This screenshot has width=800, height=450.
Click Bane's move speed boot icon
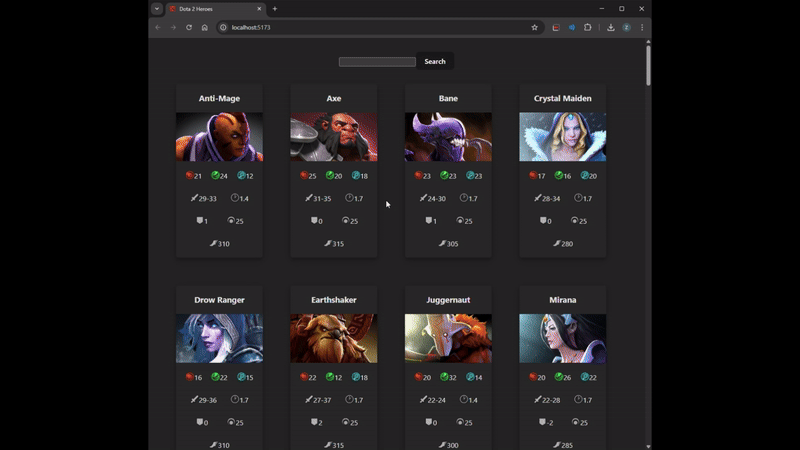point(442,243)
